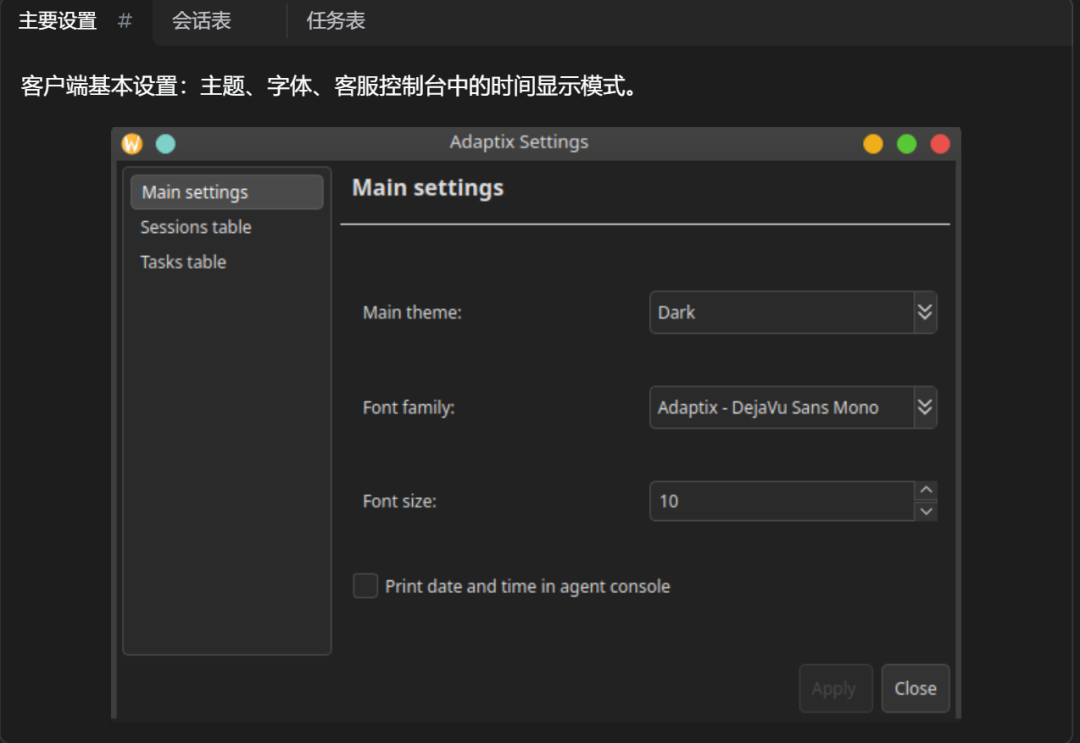Enable Print date and time in agent console
The height and width of the screenshot is (743, 1080).
point(366,586)
